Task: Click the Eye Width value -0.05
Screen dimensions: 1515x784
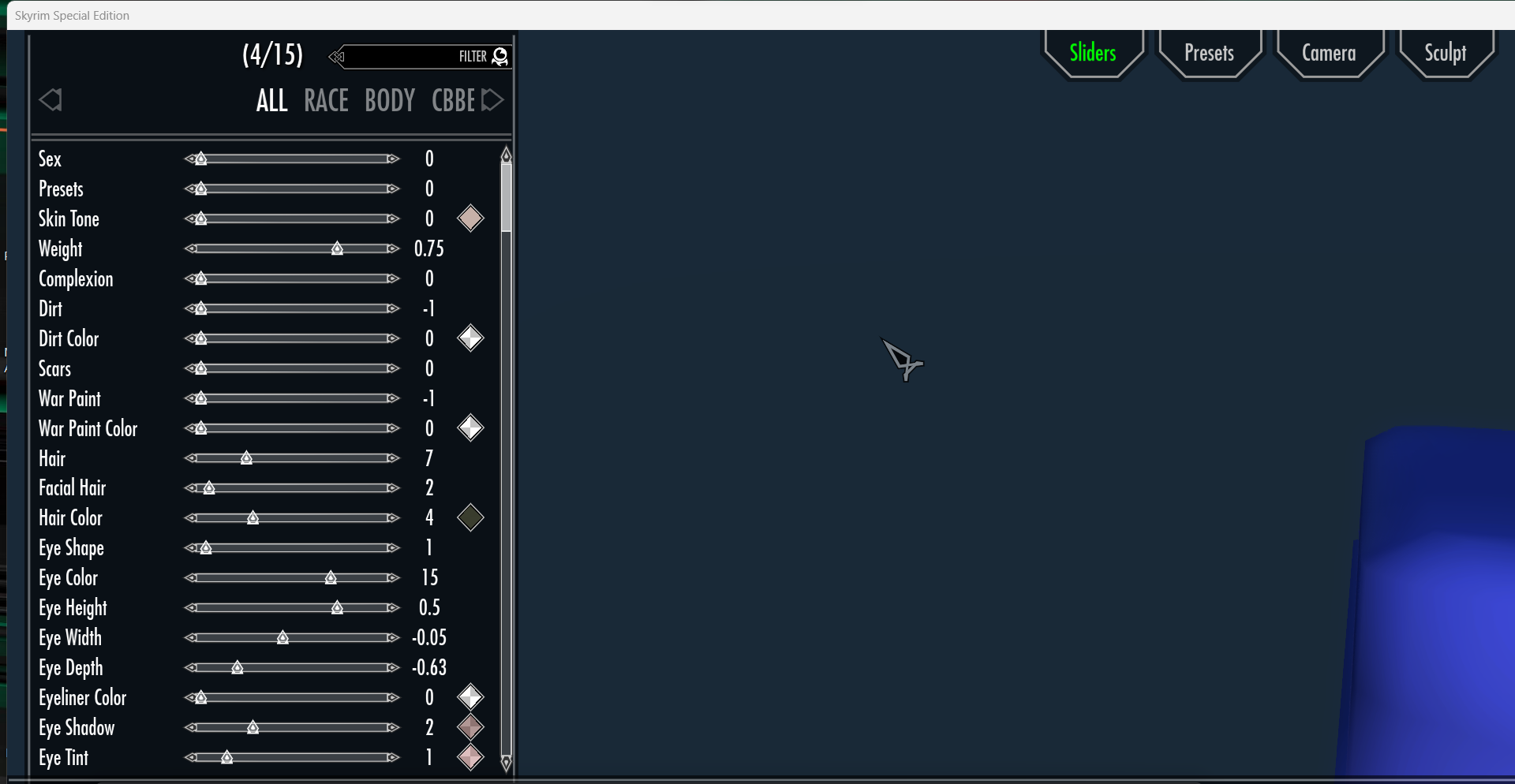Action: [x=429, y=638]
